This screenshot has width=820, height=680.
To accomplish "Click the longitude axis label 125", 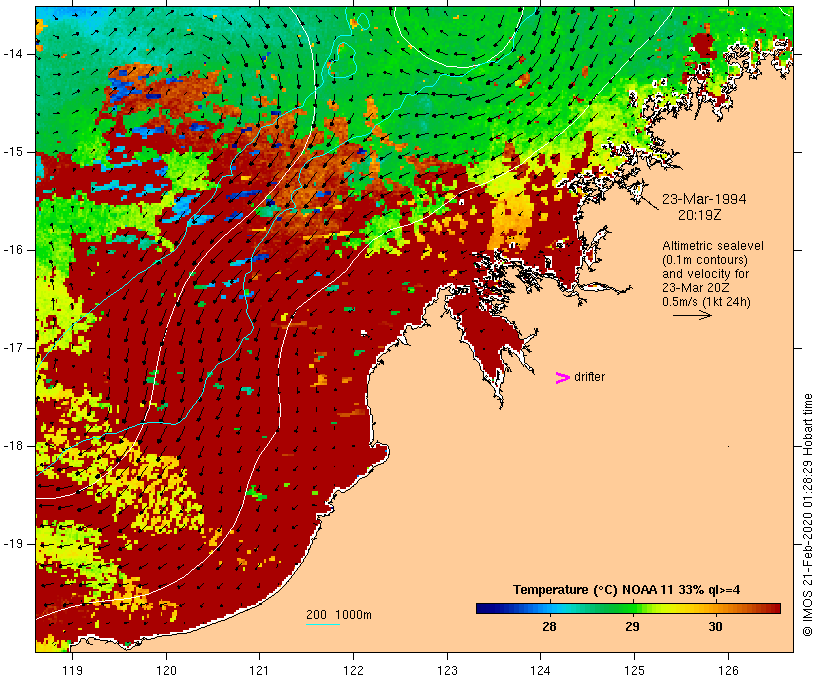I will tap(634, 670).
